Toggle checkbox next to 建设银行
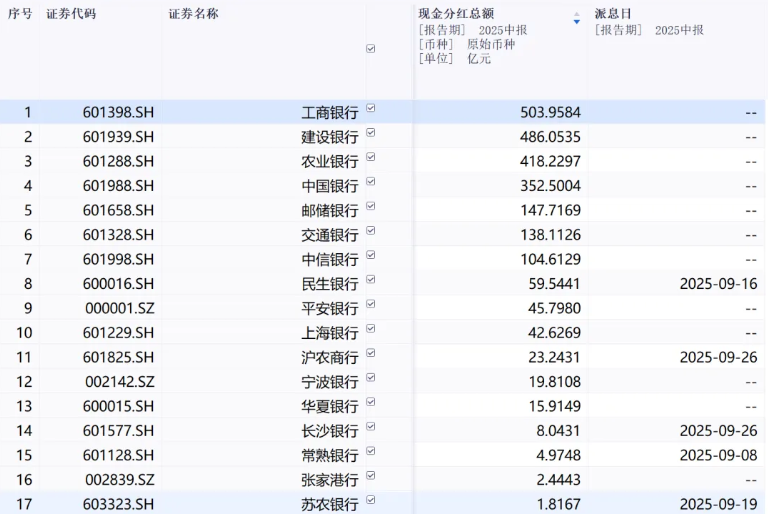This screenshot has width=768, height=516. pyautogui.click(x=371, y=133)
